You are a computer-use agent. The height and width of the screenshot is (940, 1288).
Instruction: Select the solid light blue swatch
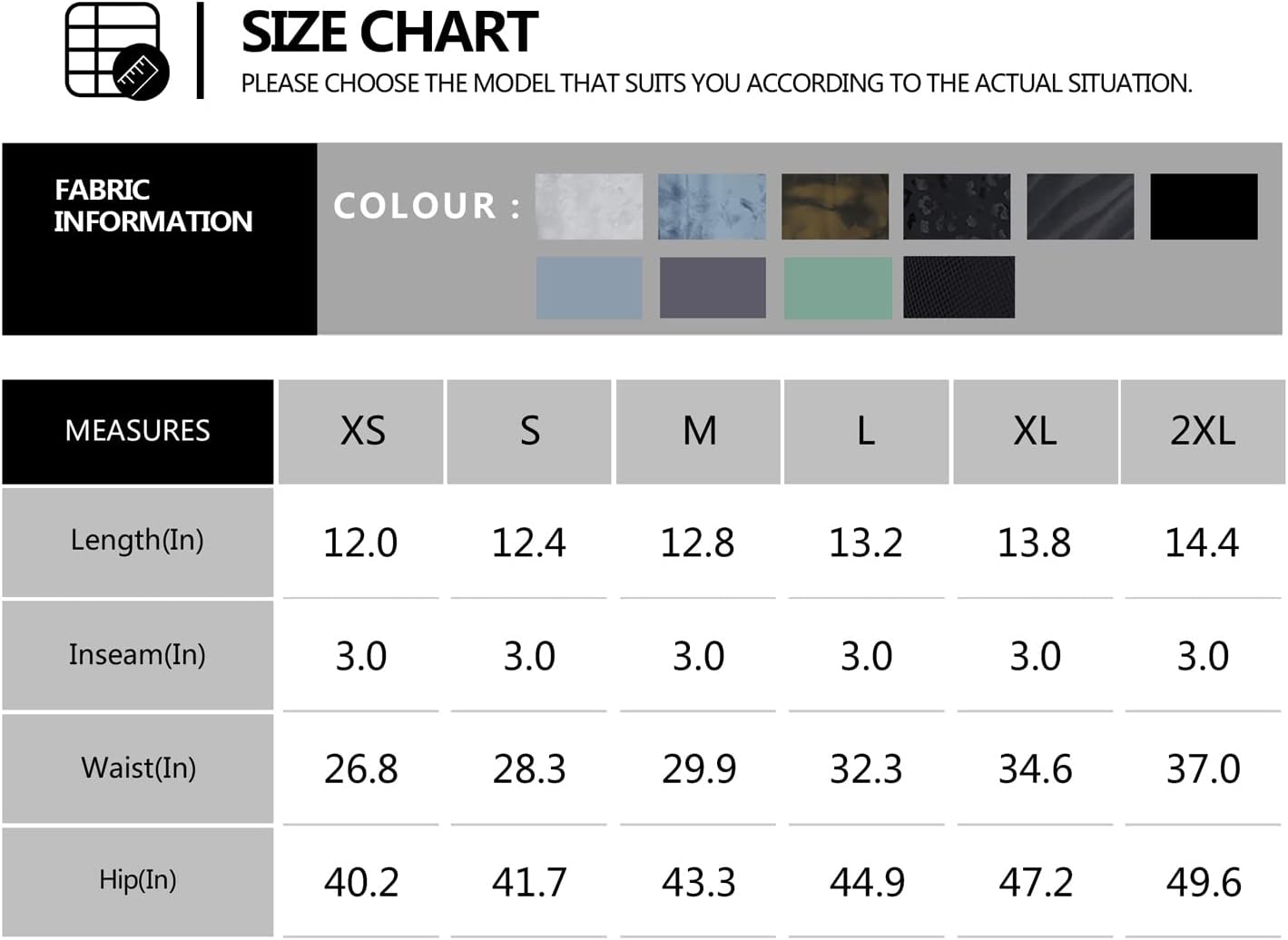click(x=589, y=288)
